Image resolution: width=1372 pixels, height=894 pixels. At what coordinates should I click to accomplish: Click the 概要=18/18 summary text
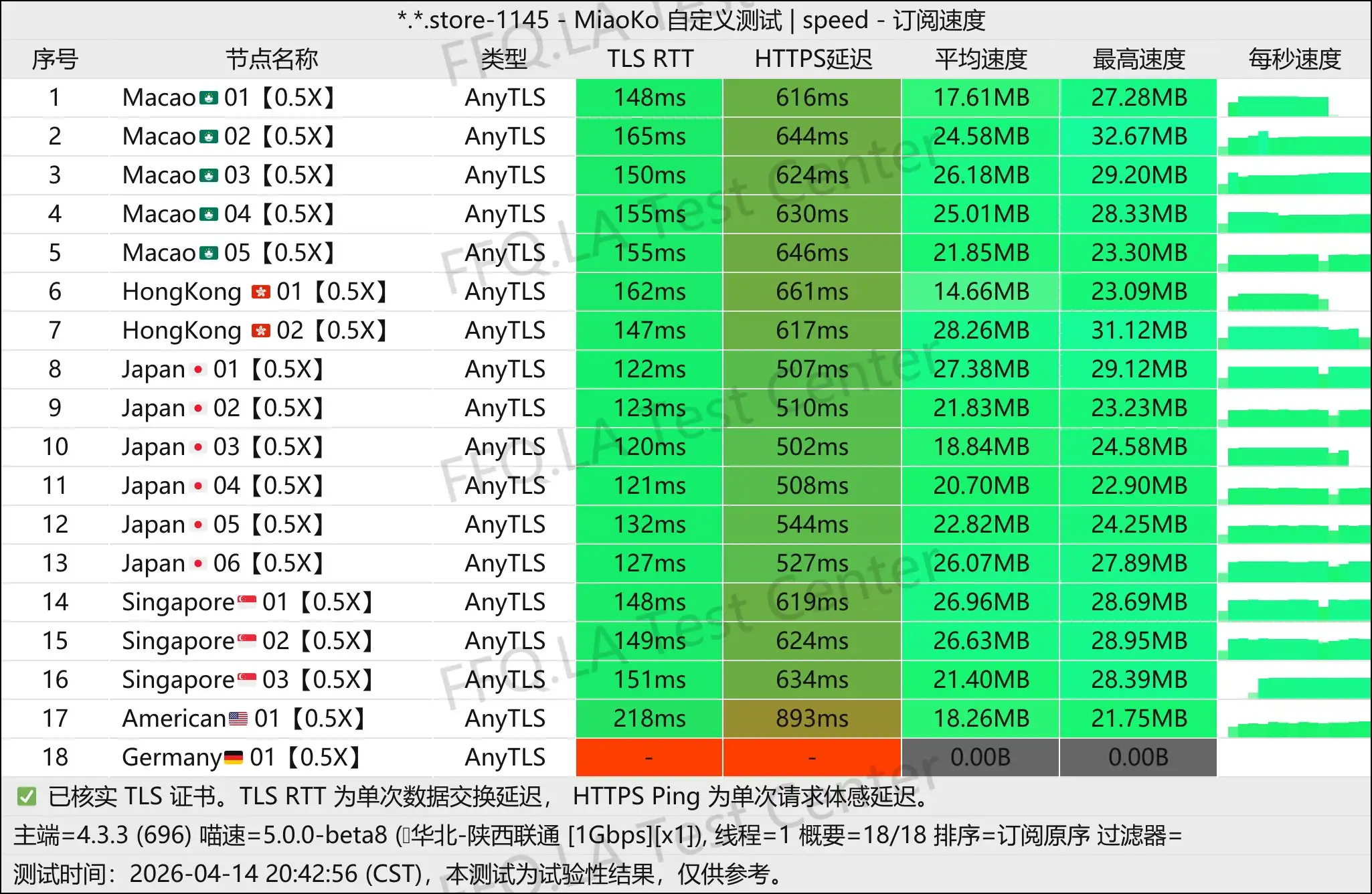(x=863, y=835)
